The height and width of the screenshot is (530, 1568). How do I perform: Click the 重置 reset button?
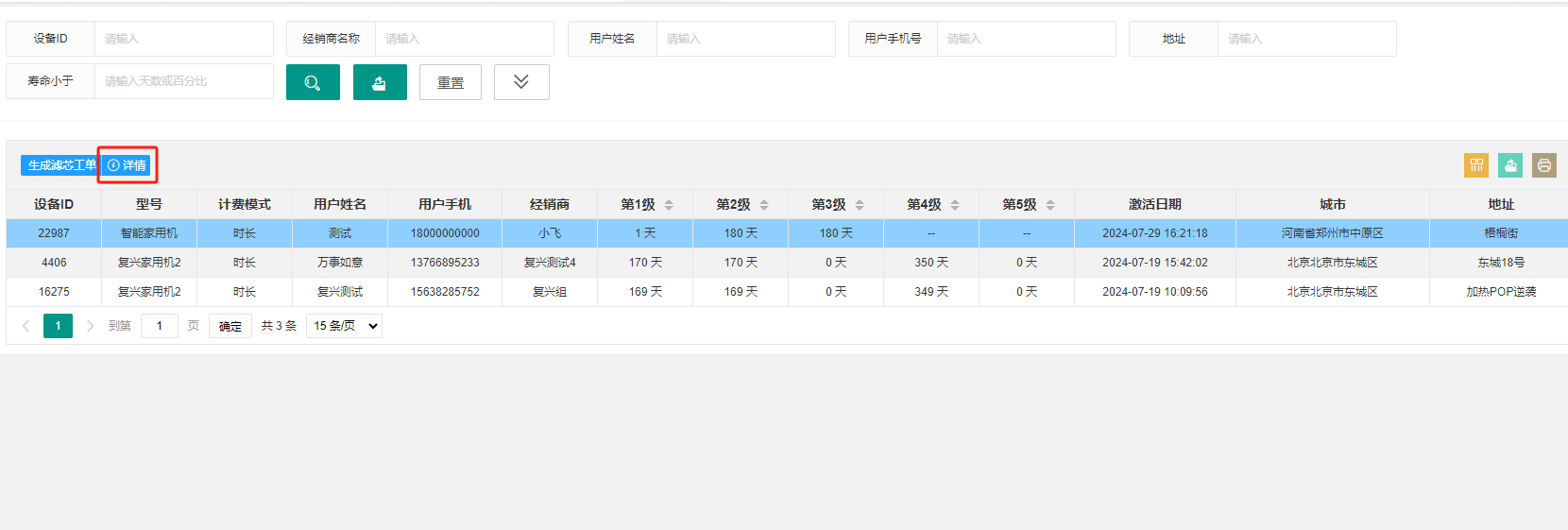pos(451,82)
